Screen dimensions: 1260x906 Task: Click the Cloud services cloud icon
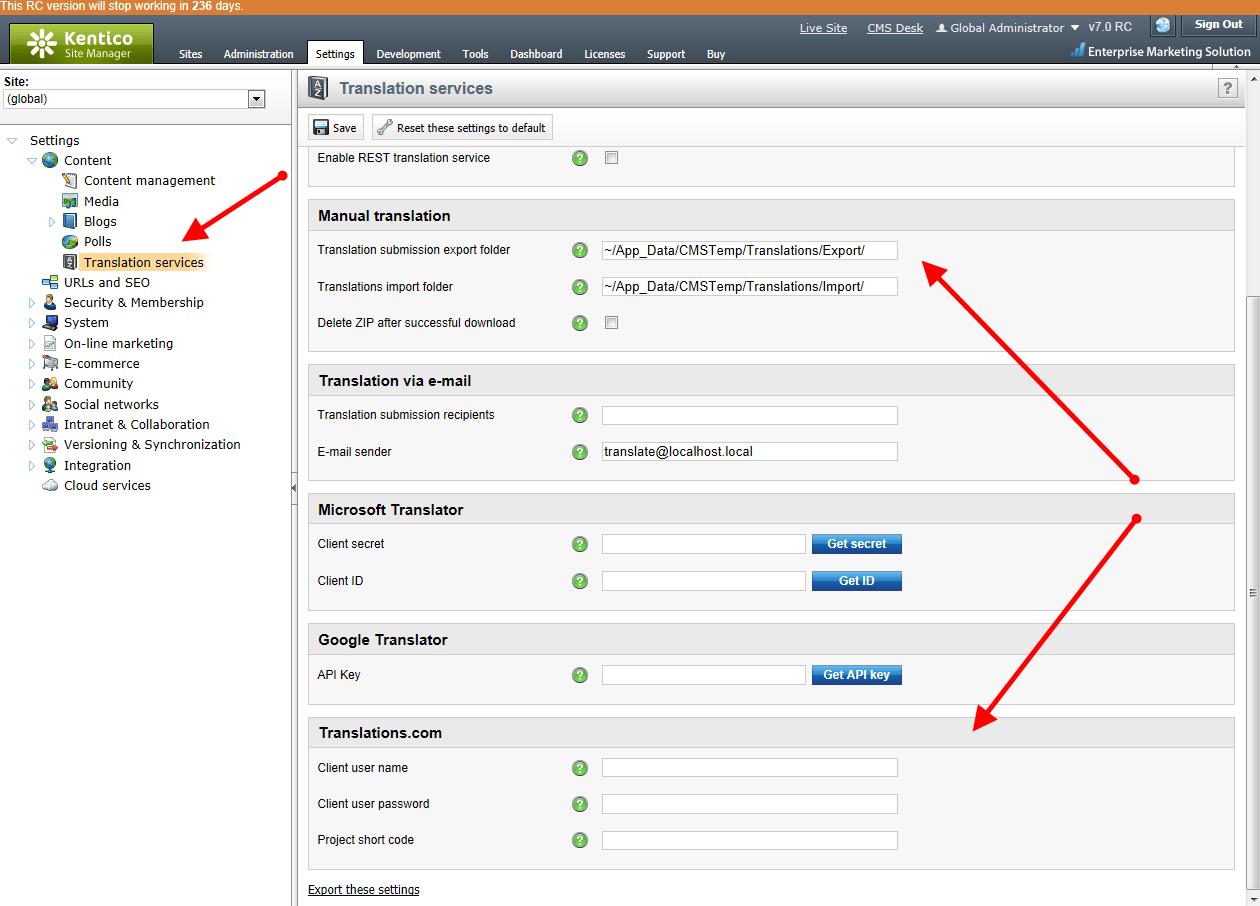tap(50, 485)
